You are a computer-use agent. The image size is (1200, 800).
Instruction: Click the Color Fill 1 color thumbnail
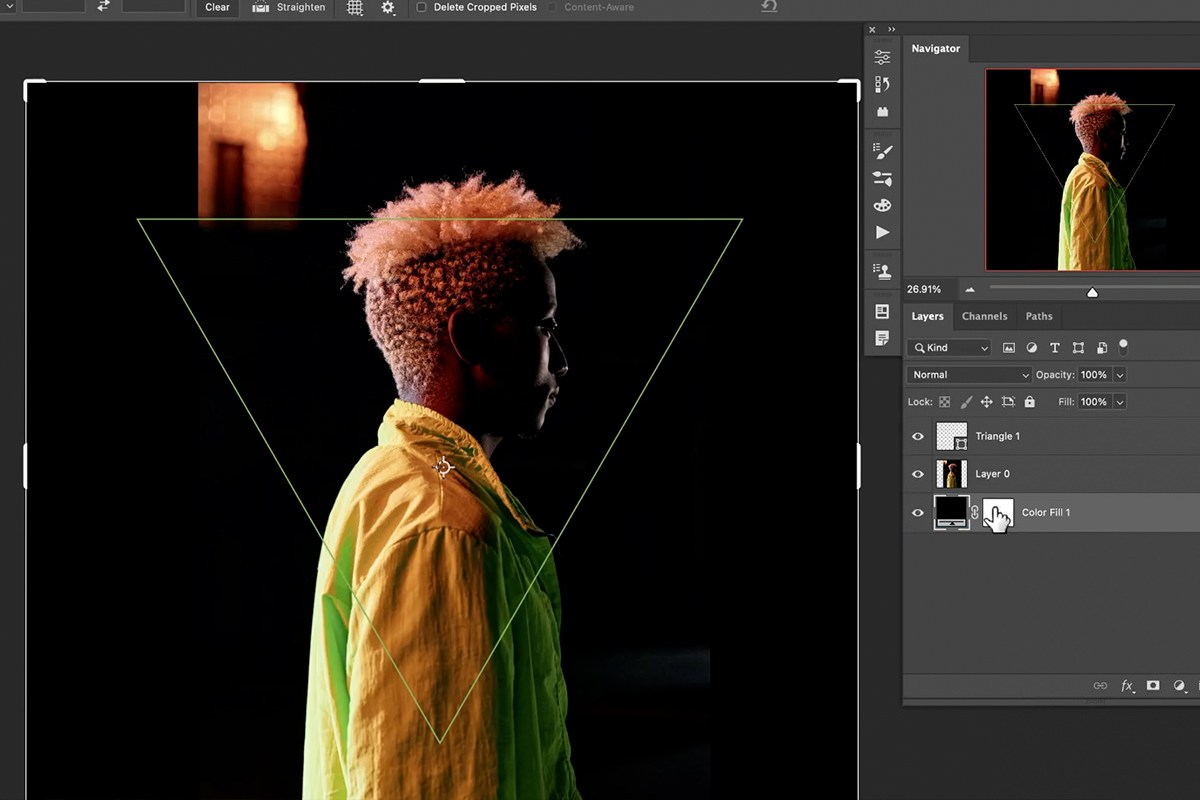(x=951, y=512)
